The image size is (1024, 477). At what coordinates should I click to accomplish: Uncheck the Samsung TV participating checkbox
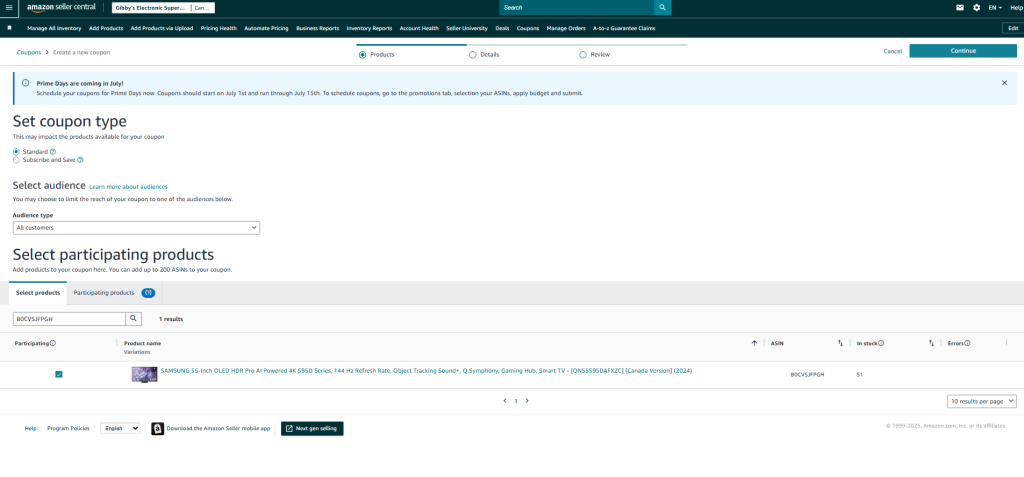coord(59,374)
